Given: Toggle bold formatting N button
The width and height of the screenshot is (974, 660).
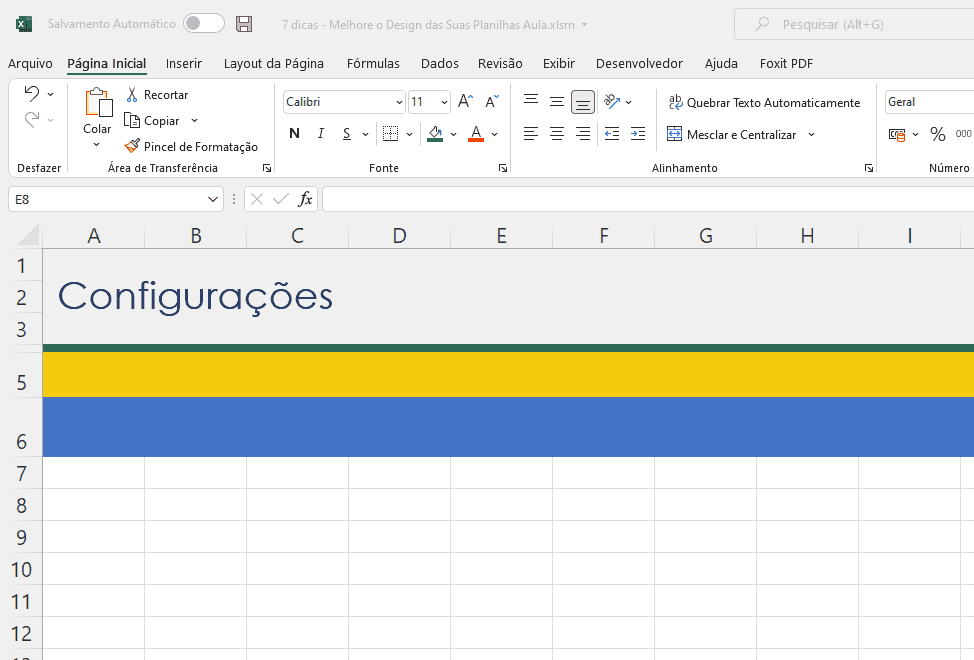Looking at the screenshot, I should [294, 134].
